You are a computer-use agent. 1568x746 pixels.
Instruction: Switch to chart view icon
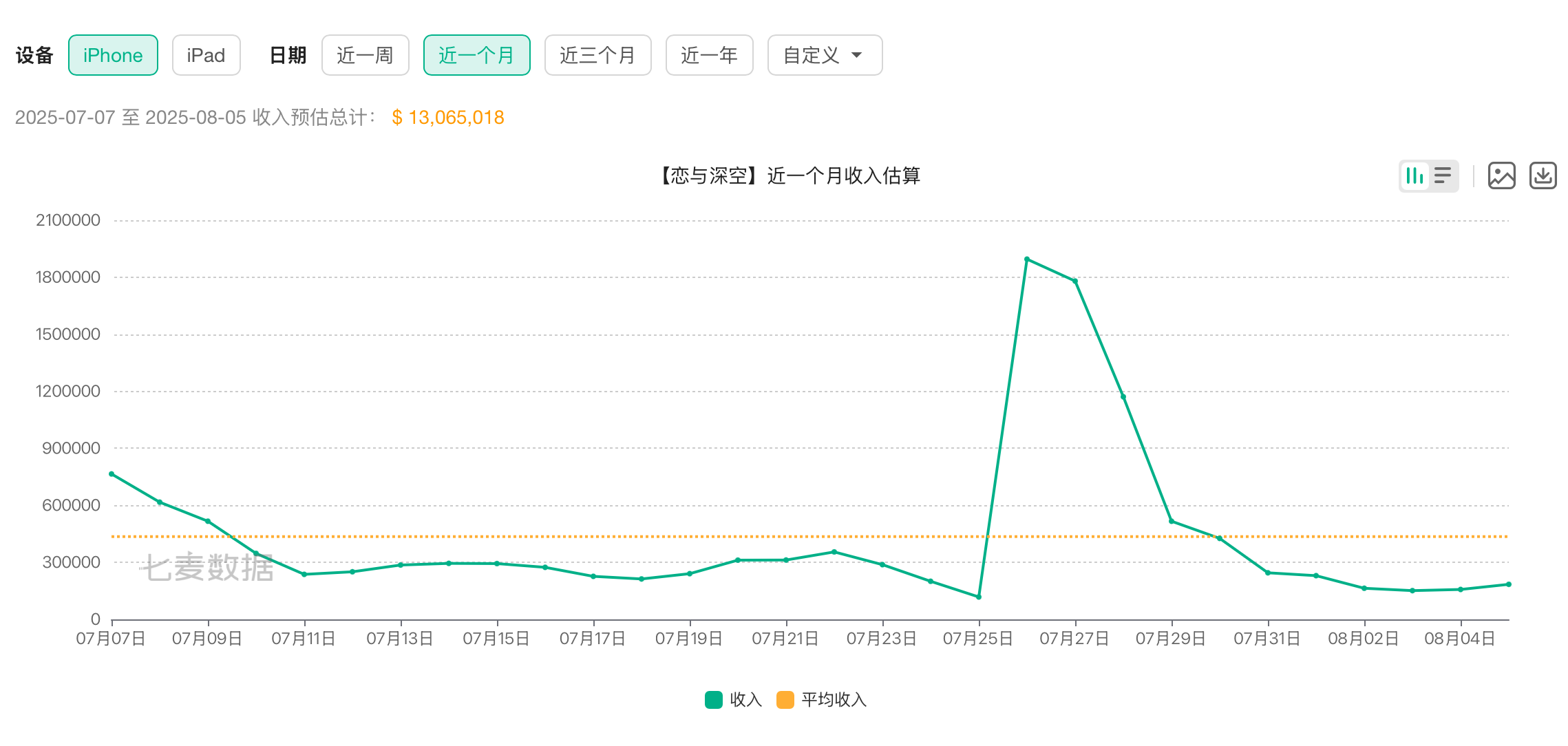point(1415,176)
